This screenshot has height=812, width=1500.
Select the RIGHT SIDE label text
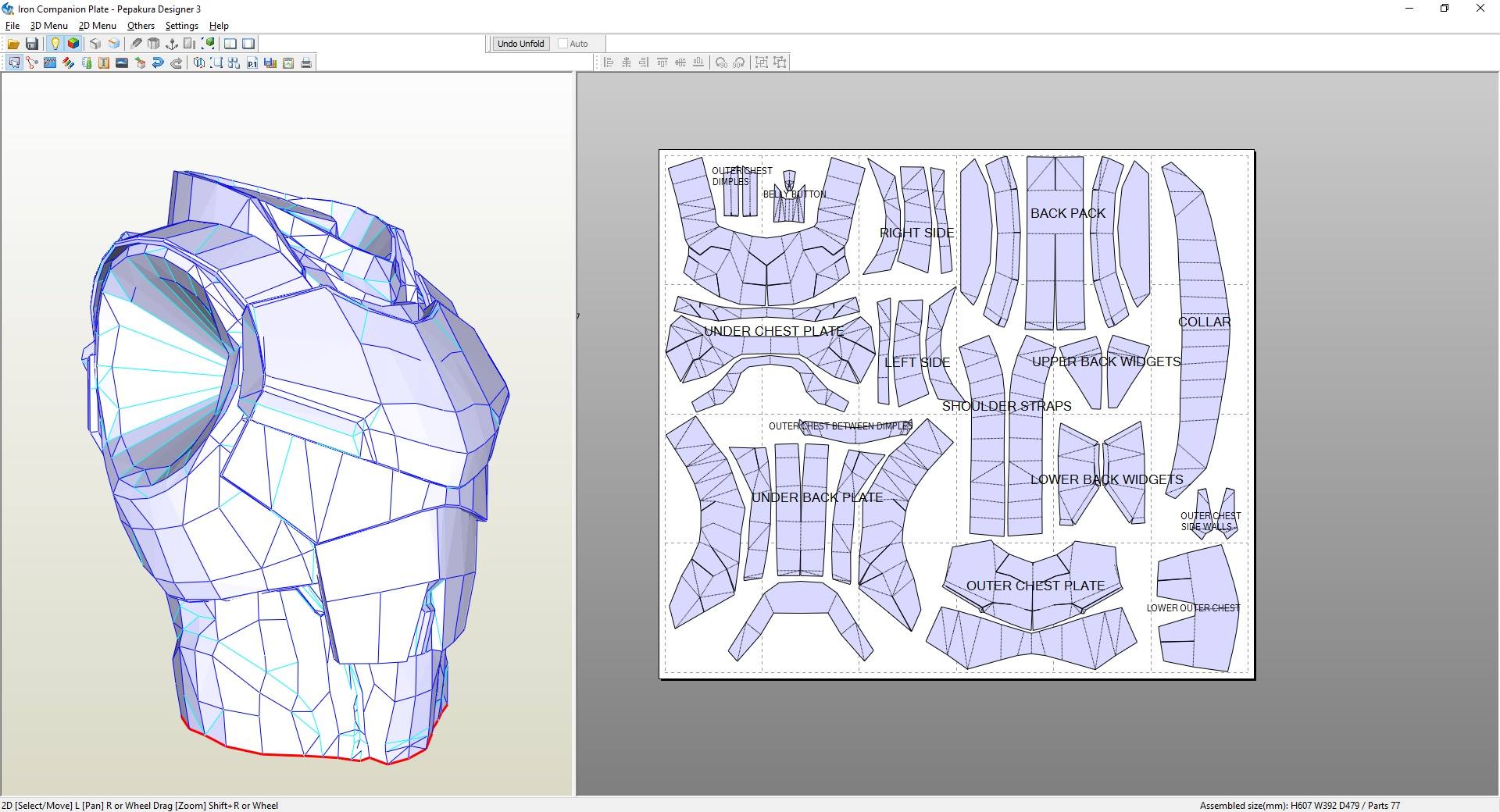coord(916,233)
